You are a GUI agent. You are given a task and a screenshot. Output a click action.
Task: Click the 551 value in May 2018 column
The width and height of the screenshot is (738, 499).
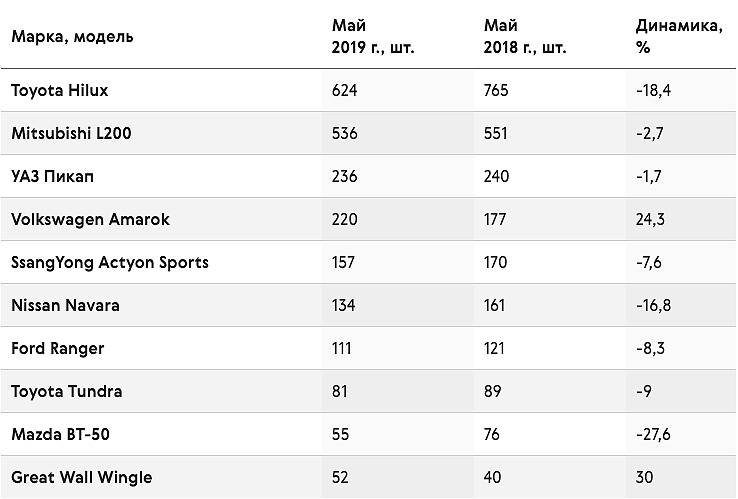pos(496,133)
